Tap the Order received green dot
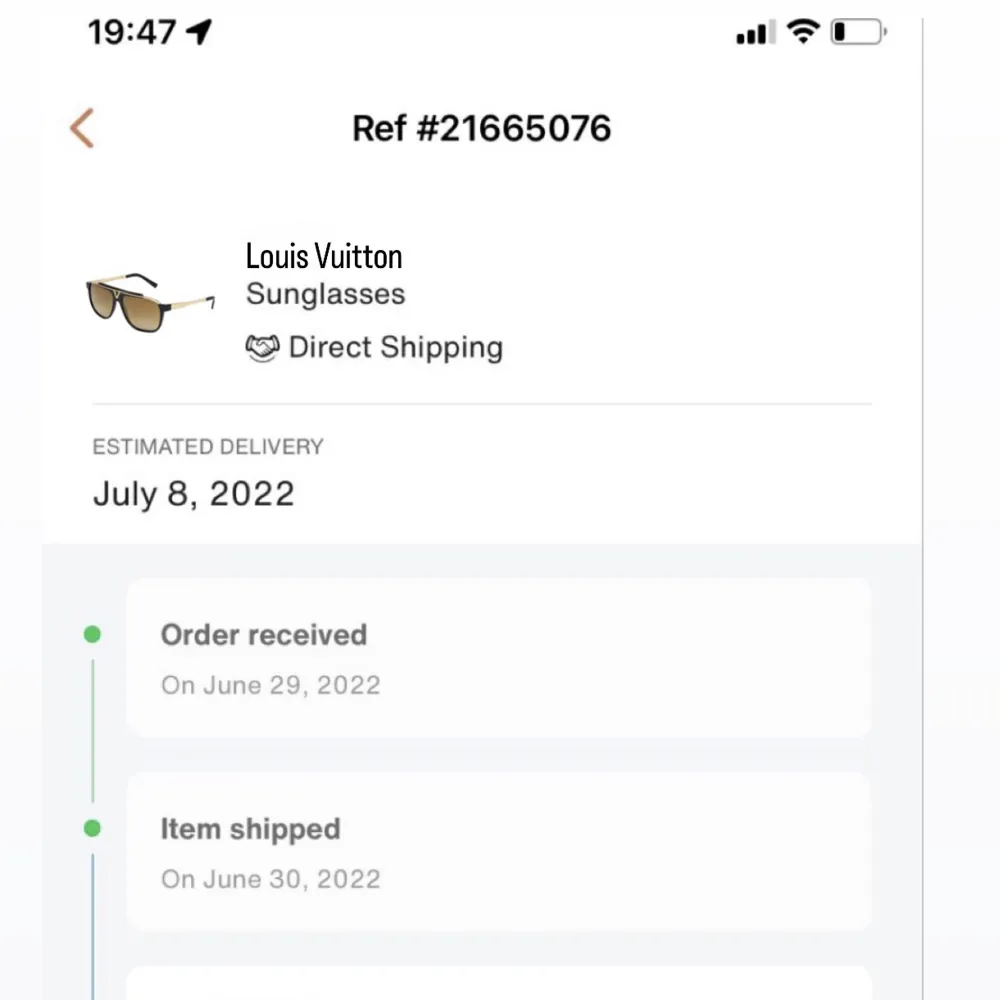The height and width of the screenshot is (1000, 1000). [92, 634]
